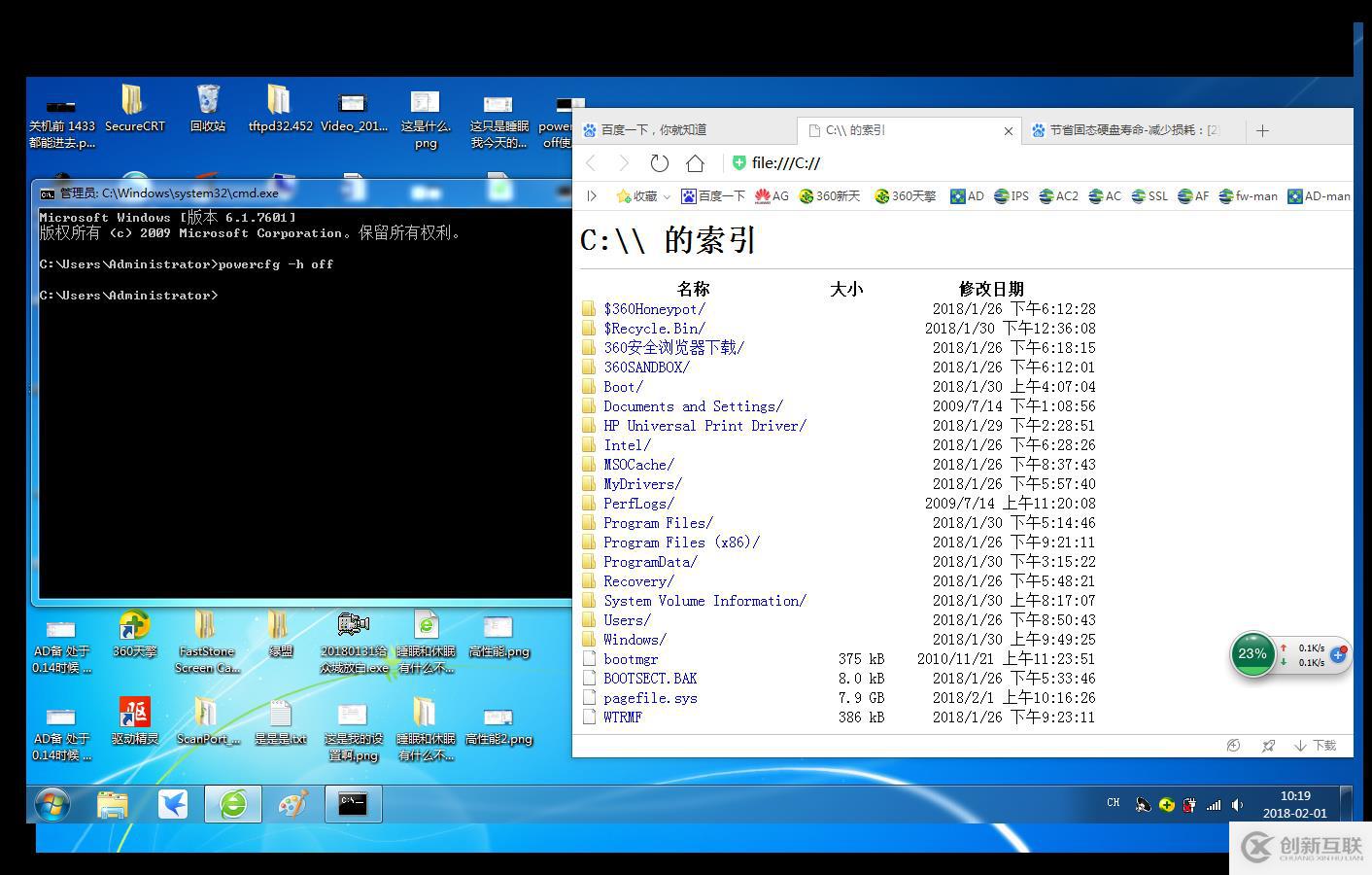
Task: Open the Program Files (x86)/ folder link
Action: click(680, 542)
